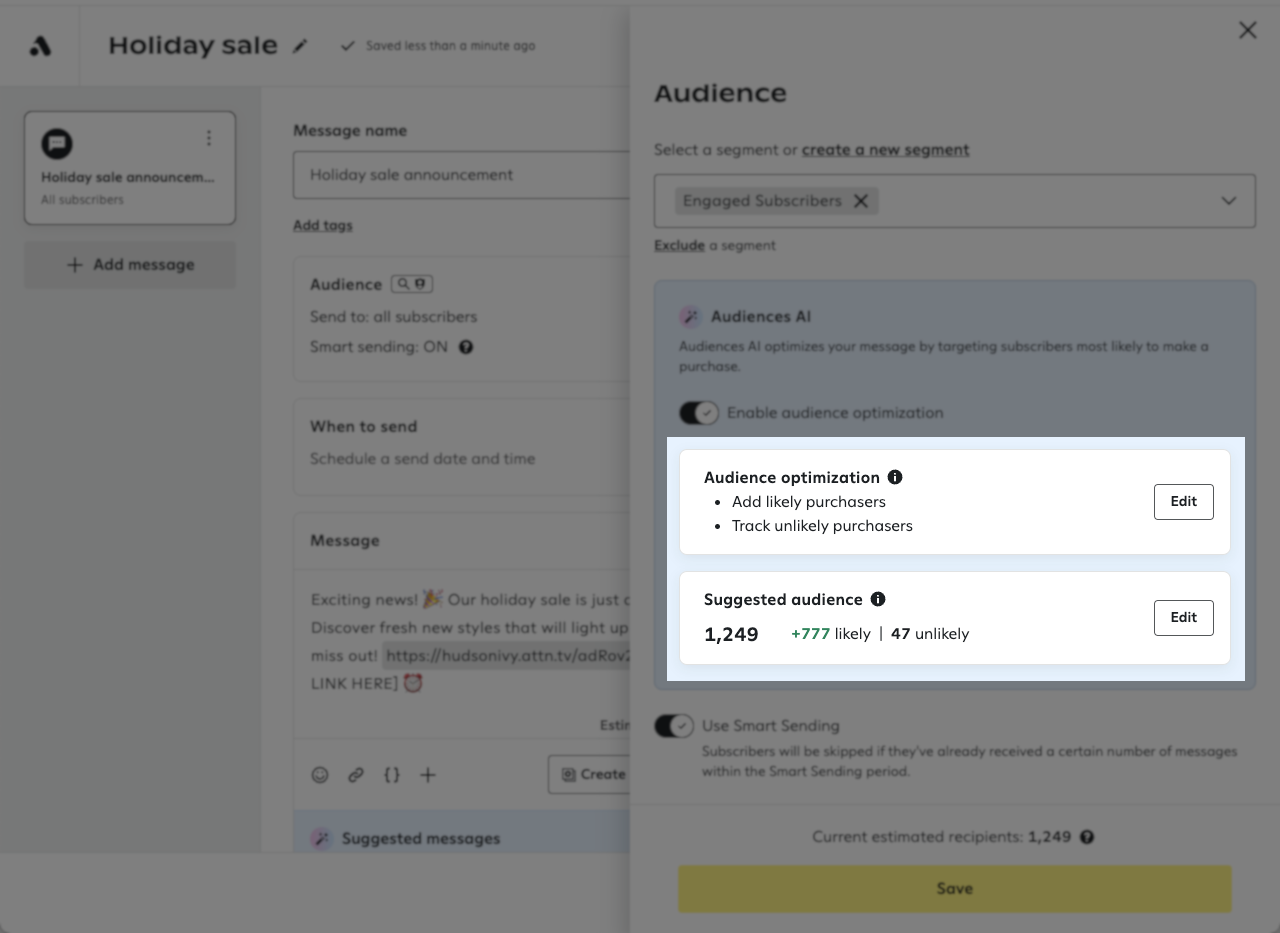Click the plus icon in message toolbar
The width and height of the screenshot is (1280, 933).
click(428, 774)
